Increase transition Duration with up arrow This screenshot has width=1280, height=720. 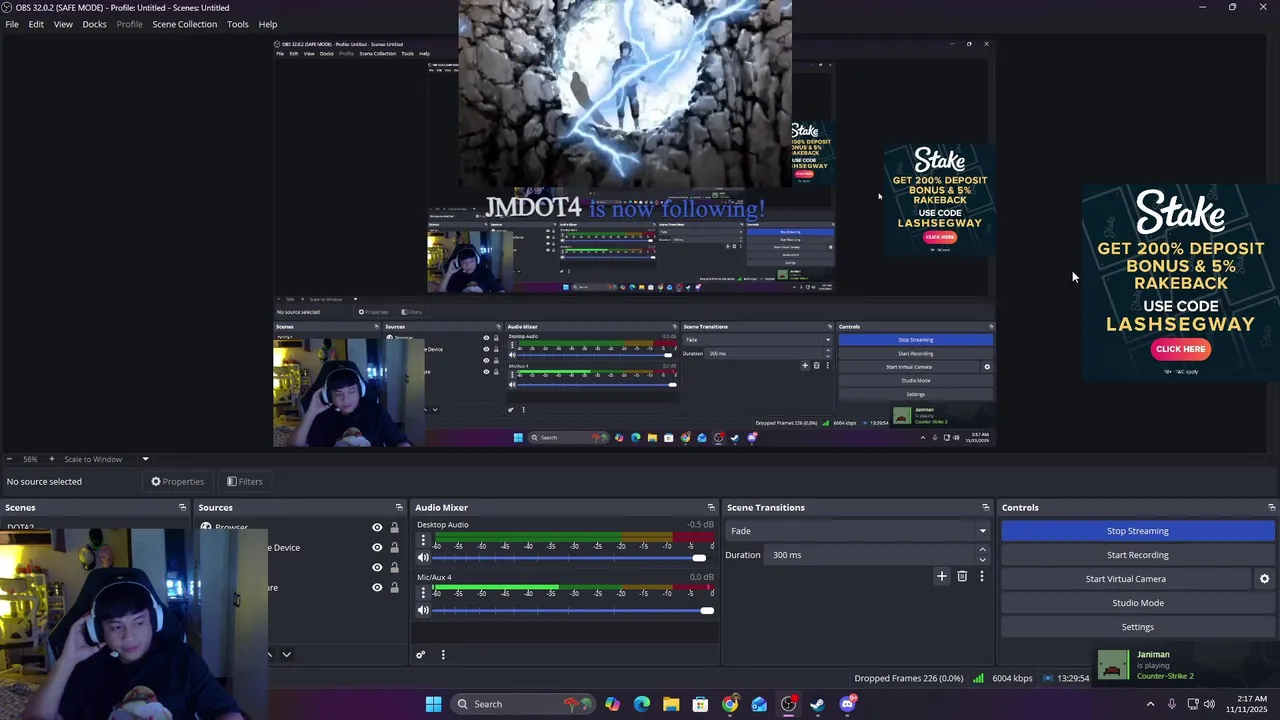(982, 549)
